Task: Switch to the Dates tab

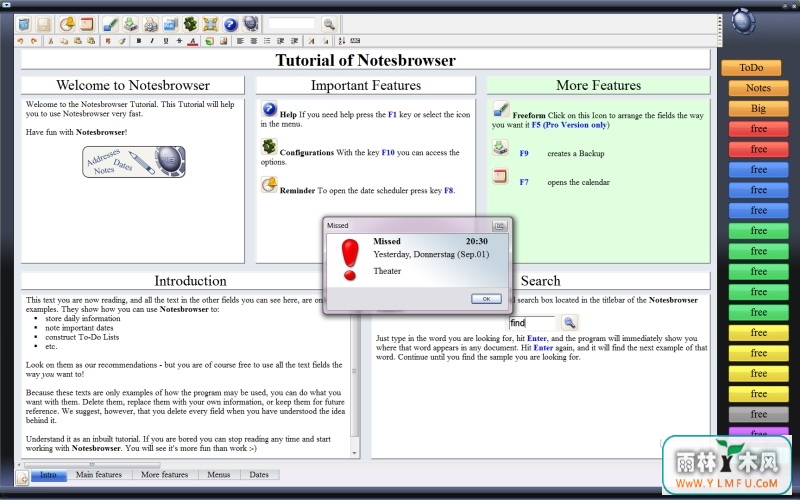Action: tap(259, 475)
